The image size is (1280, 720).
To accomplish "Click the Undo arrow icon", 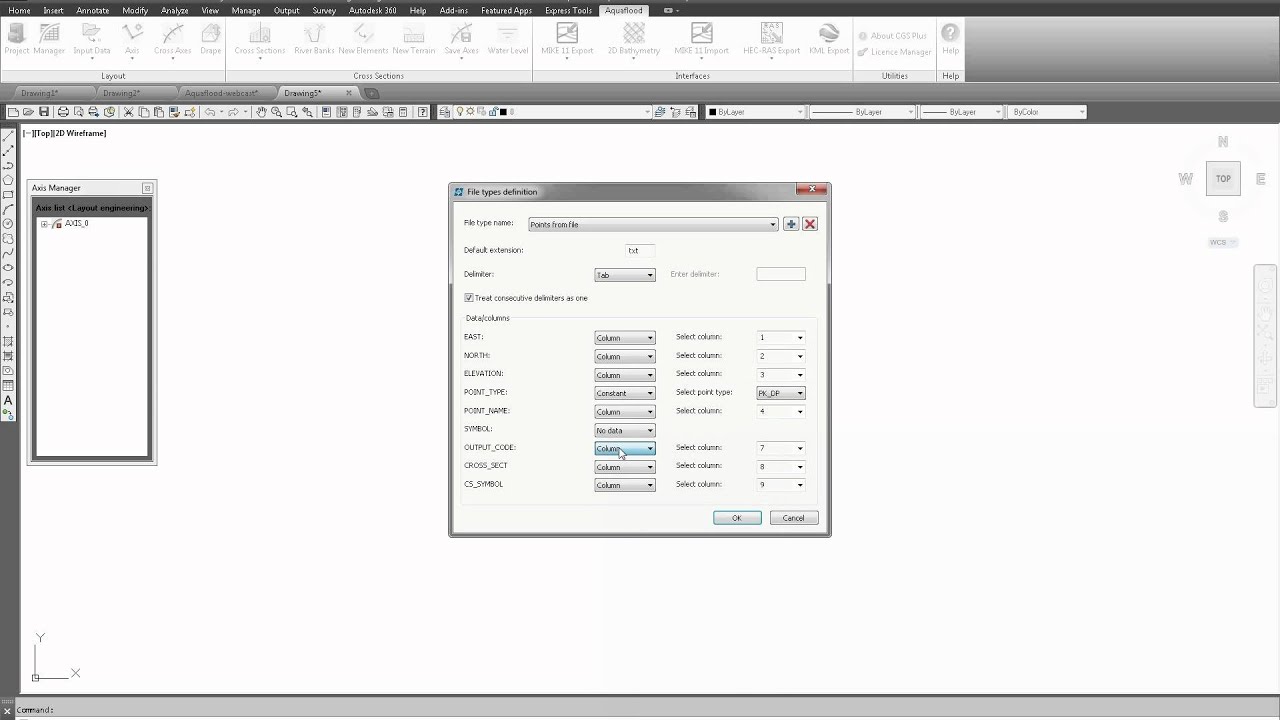I will point(210,112).
